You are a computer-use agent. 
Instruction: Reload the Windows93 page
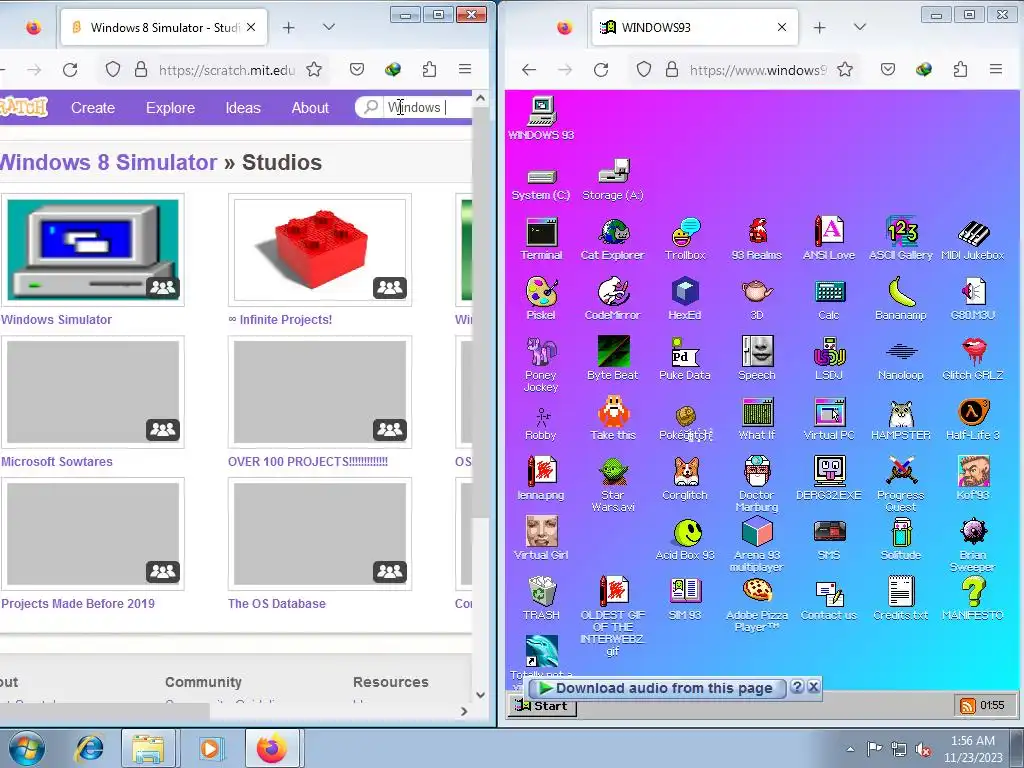[601, 69]
